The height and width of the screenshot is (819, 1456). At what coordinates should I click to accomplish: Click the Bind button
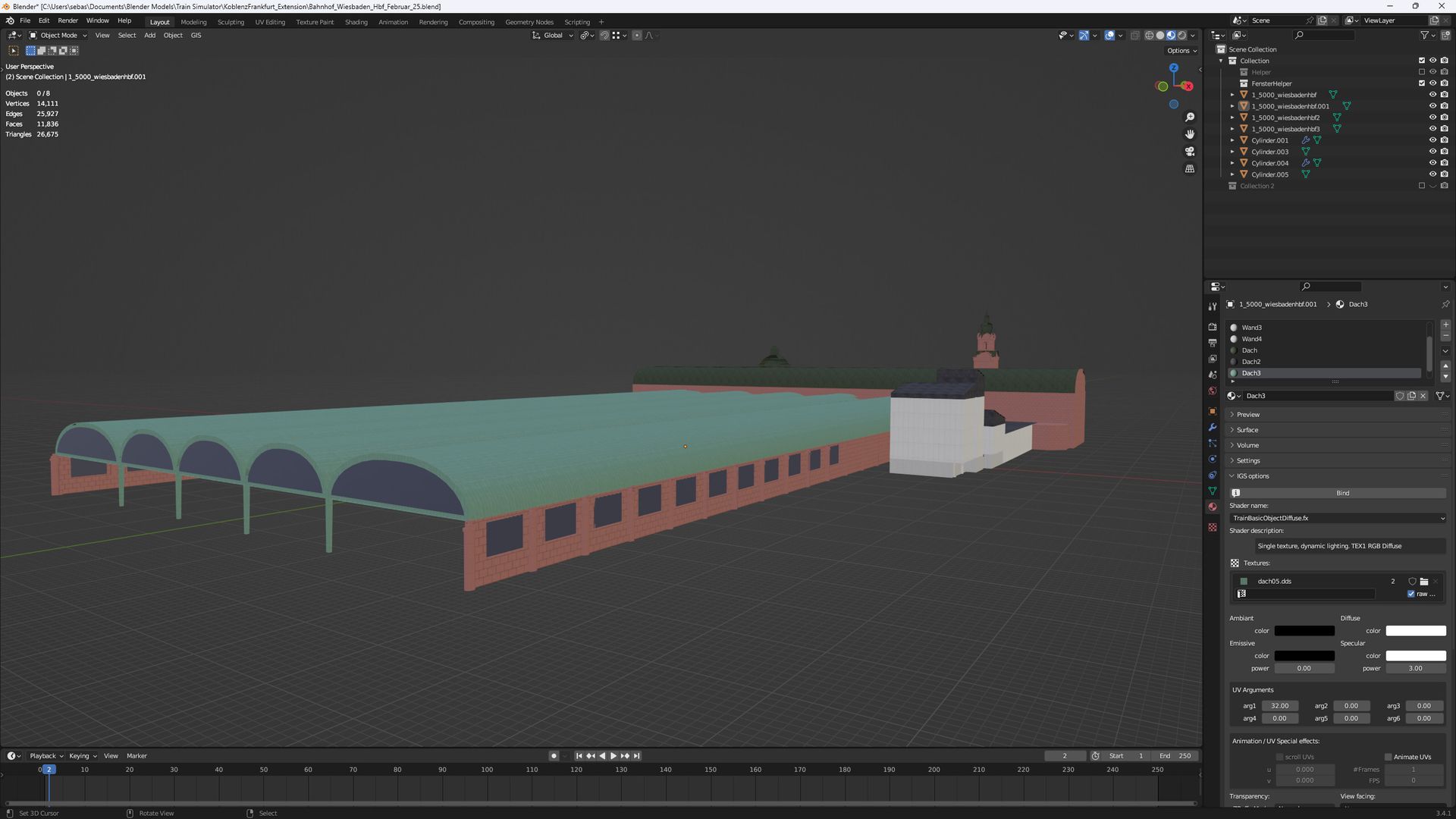pos(1342,493)
